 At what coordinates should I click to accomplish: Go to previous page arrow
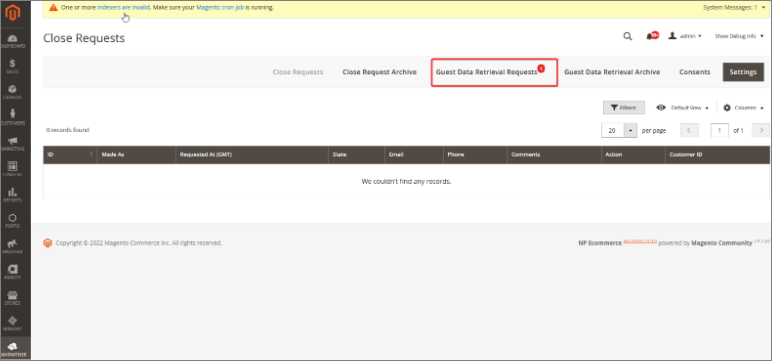pyautogui.click(x=689, y=131)
